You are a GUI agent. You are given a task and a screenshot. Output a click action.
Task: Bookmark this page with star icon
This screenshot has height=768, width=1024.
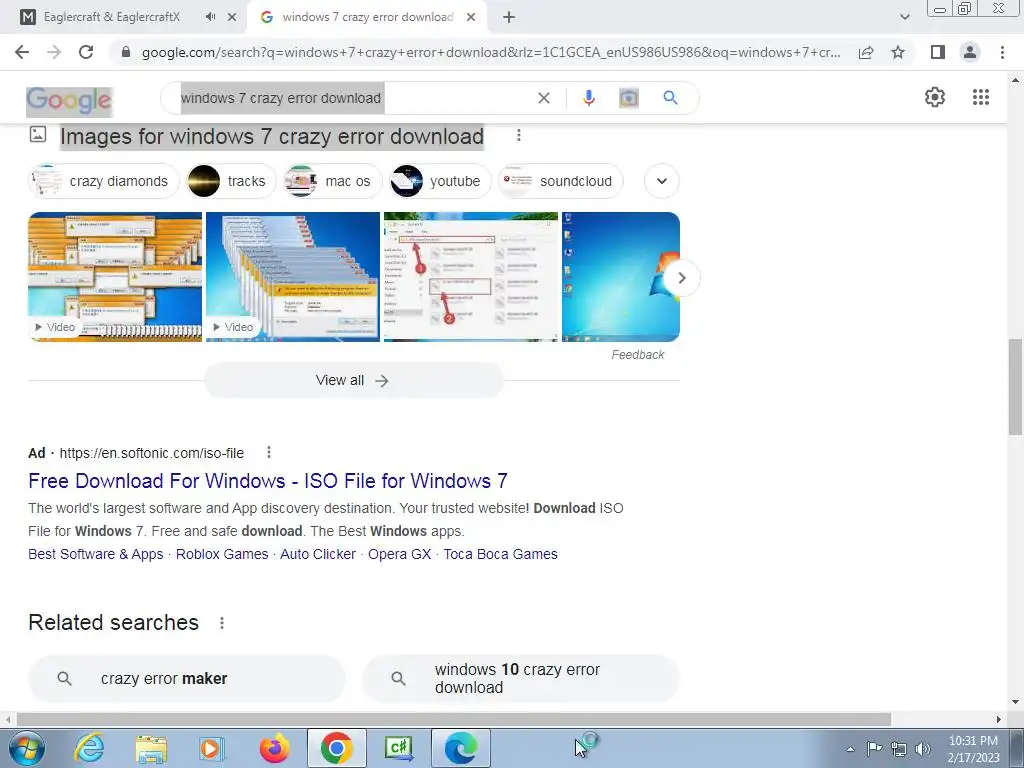point(898,52)
